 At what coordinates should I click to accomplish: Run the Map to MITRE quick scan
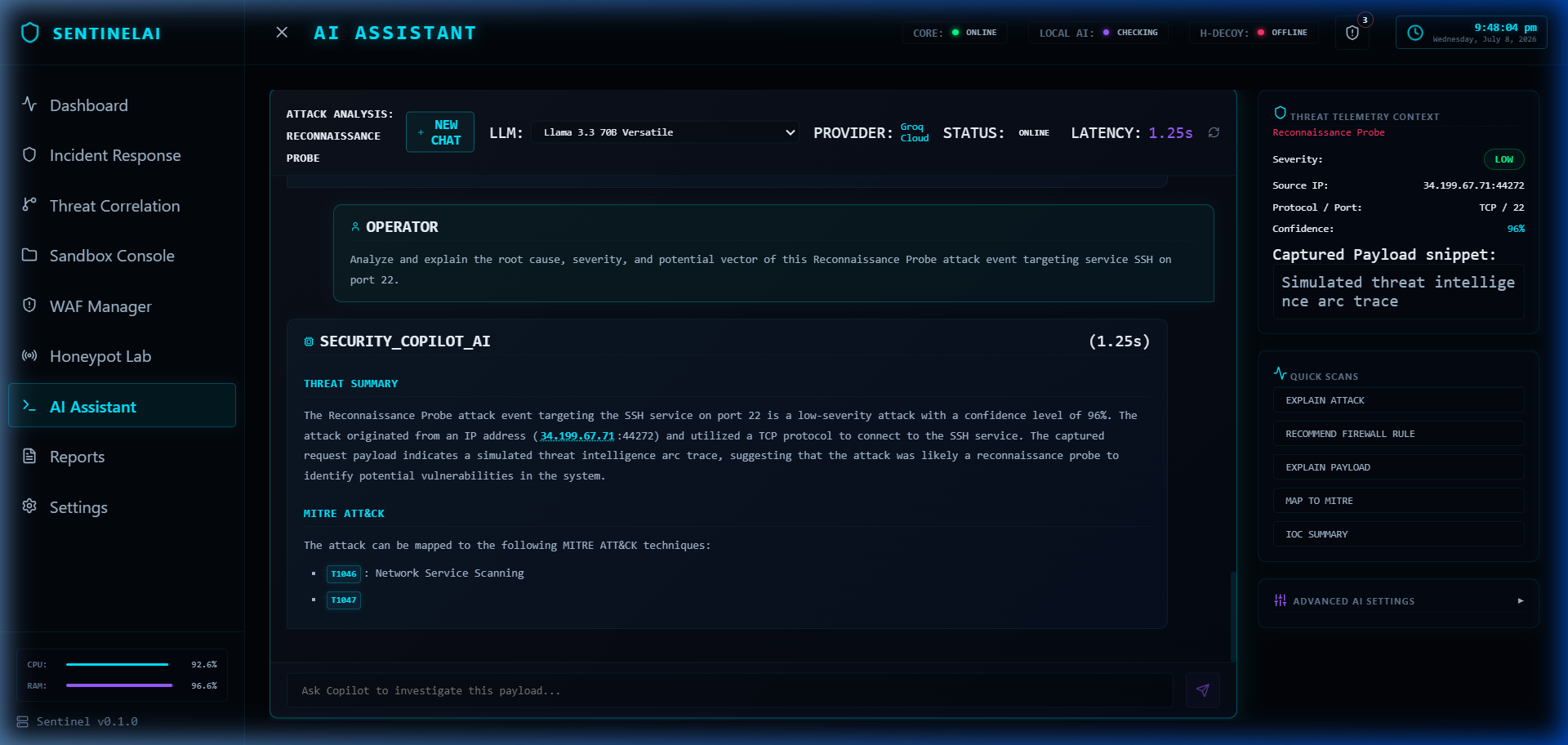(1398, 501)
